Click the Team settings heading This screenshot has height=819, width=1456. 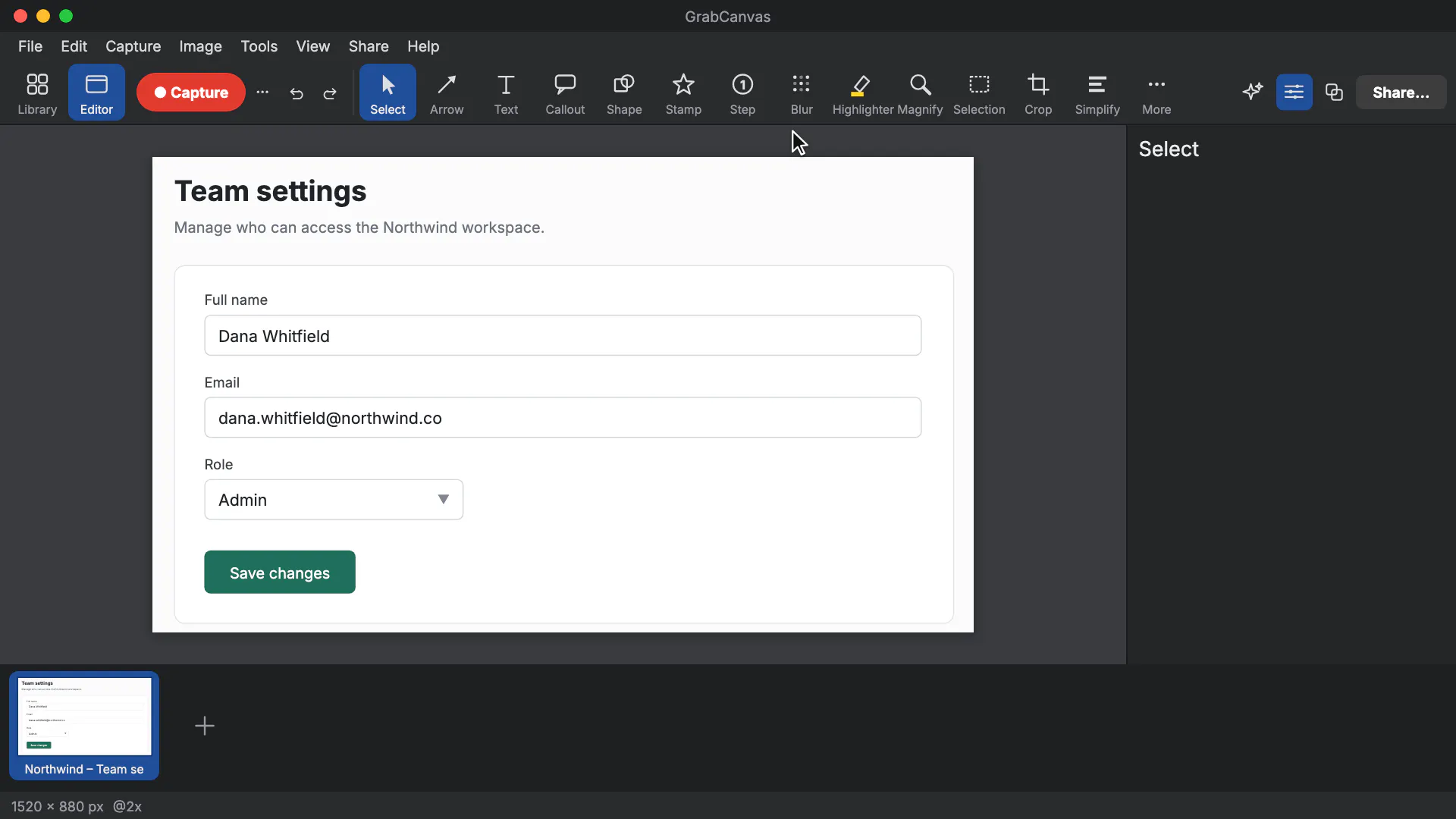tap(271, 191)
